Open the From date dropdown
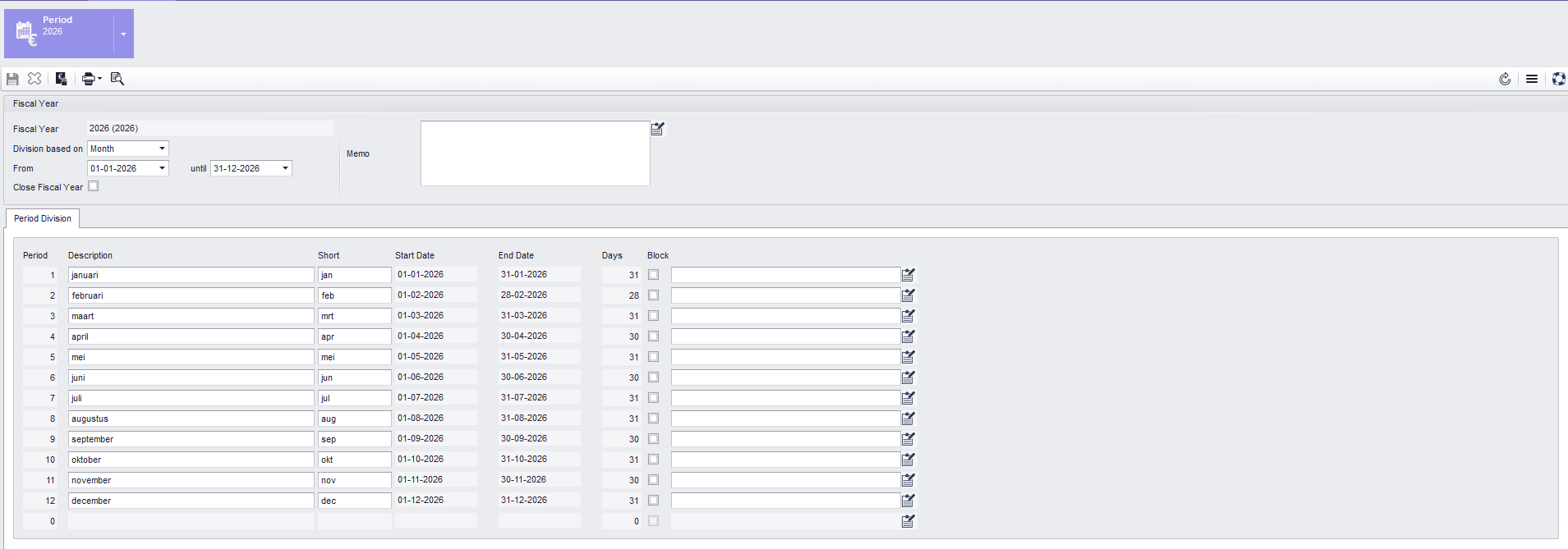 162,168
